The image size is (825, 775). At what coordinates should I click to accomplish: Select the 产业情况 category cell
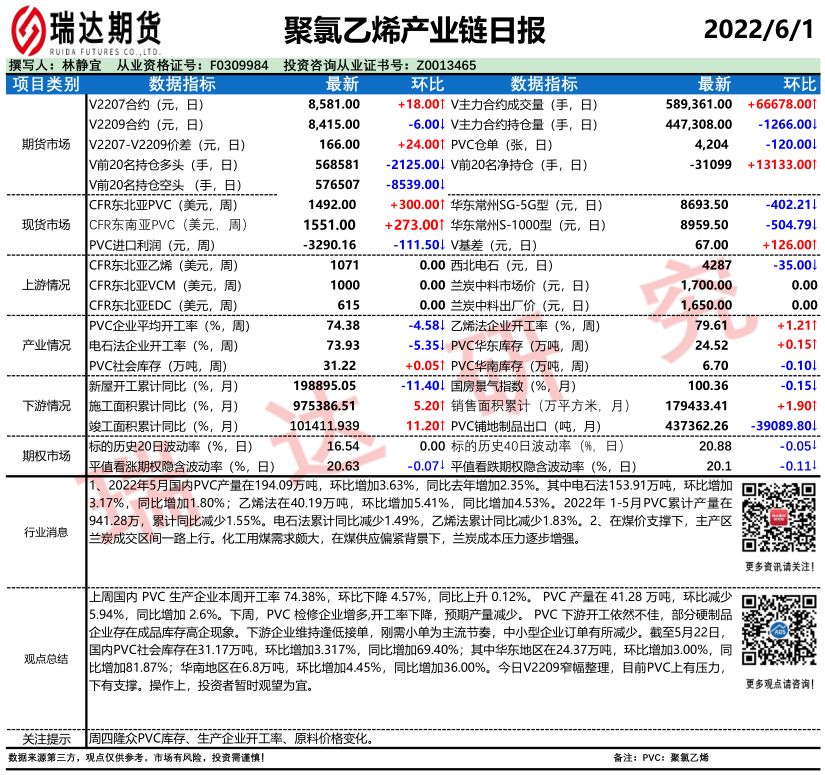45,345
